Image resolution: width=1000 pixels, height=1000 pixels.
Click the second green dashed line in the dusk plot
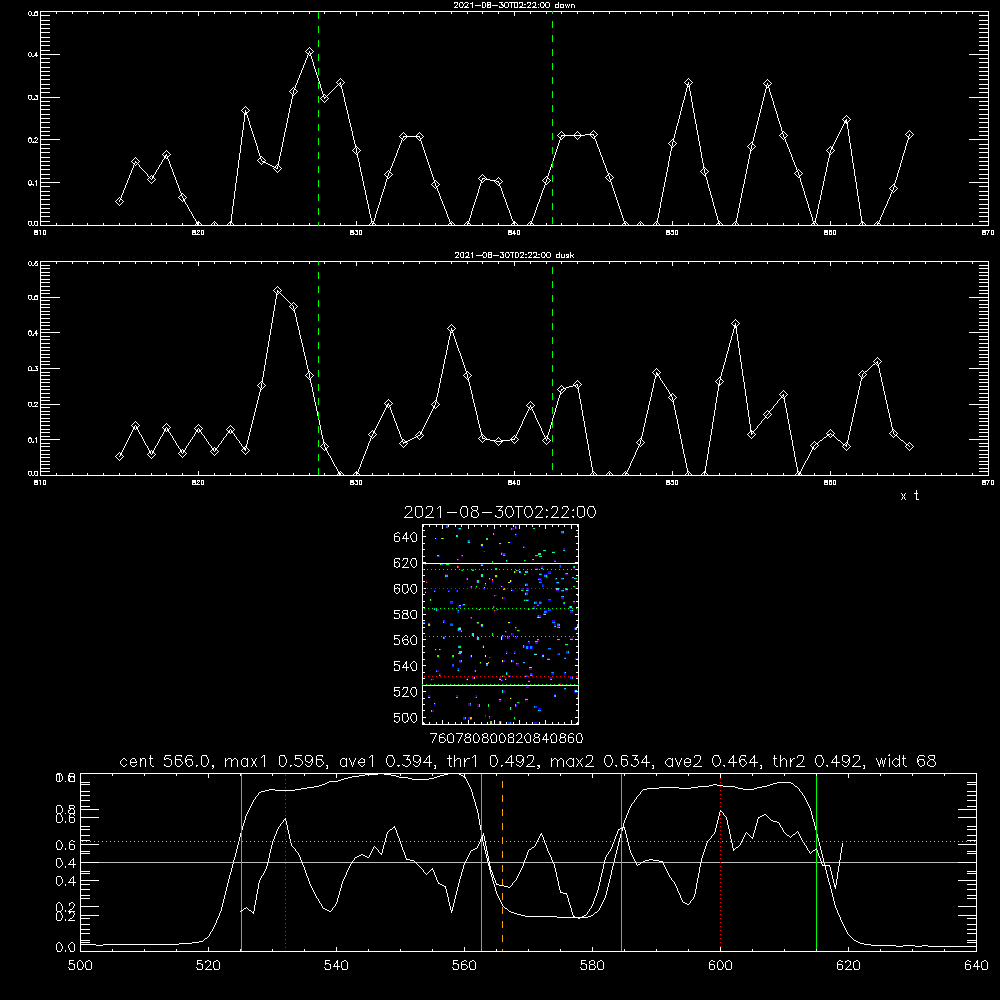pos(552,369)
